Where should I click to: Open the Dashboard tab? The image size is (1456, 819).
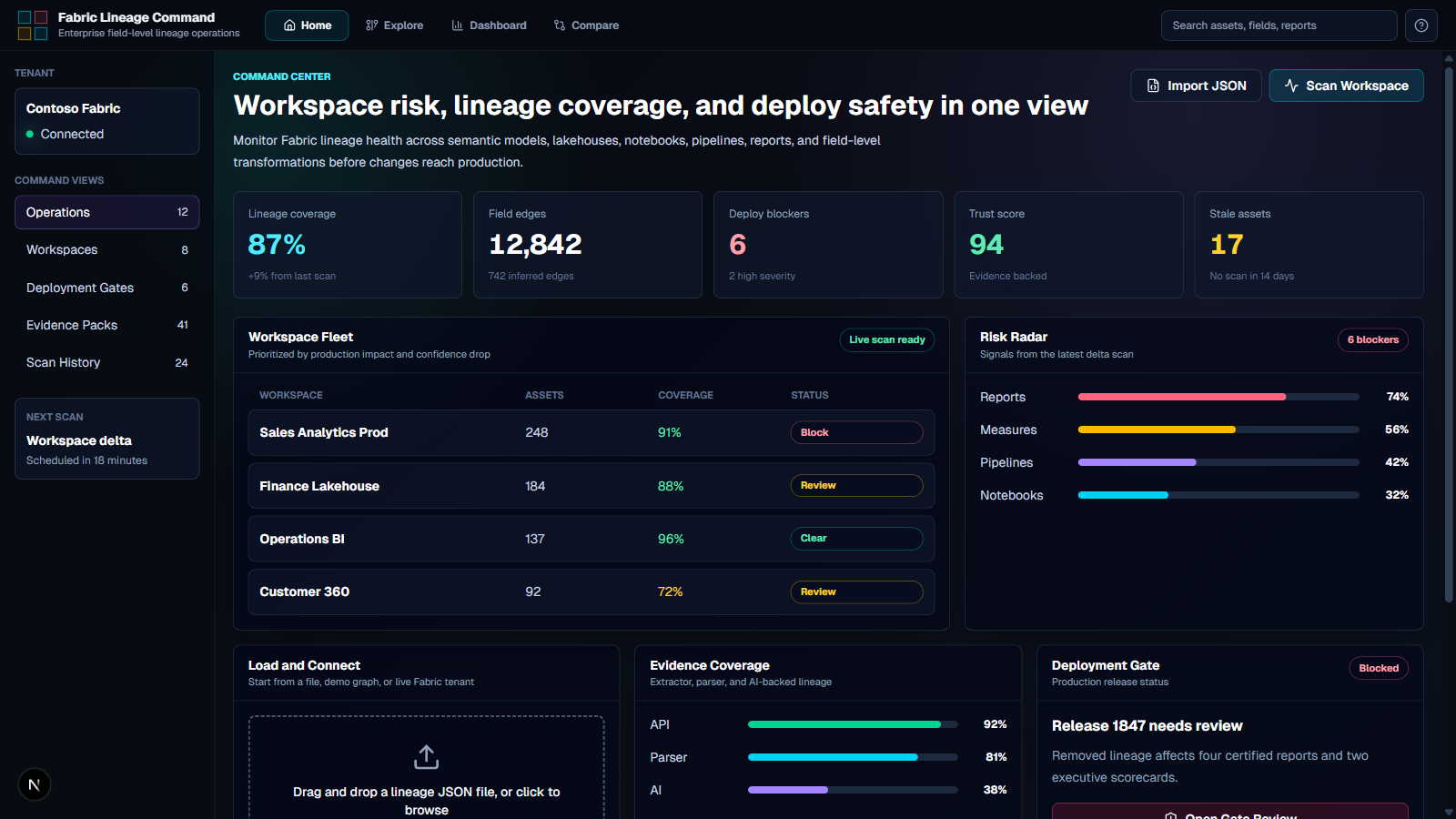pyautogui.click(x=489, y=25)
